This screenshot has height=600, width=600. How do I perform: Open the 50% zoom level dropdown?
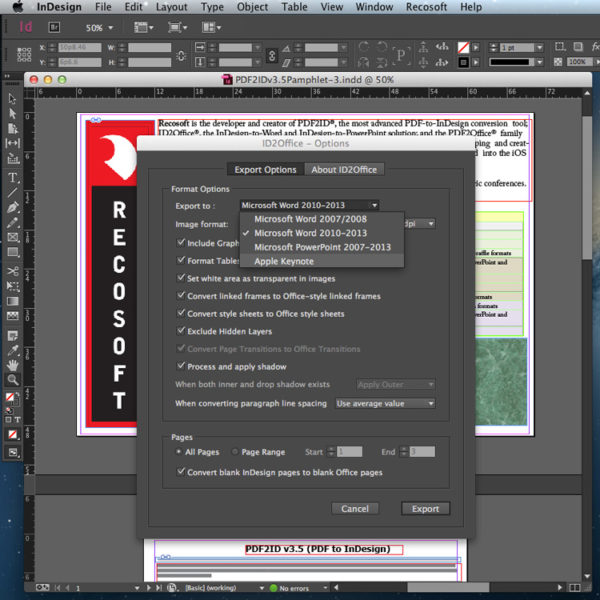(99, 28)
